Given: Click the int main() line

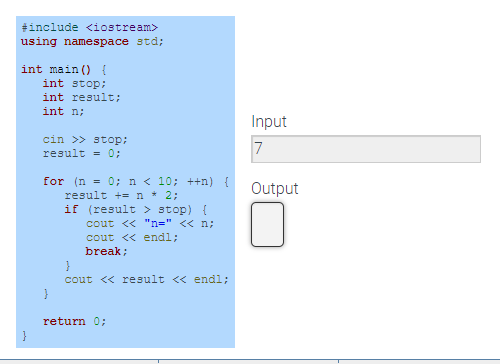Looking at the screenshot, I should coord(64,69).
